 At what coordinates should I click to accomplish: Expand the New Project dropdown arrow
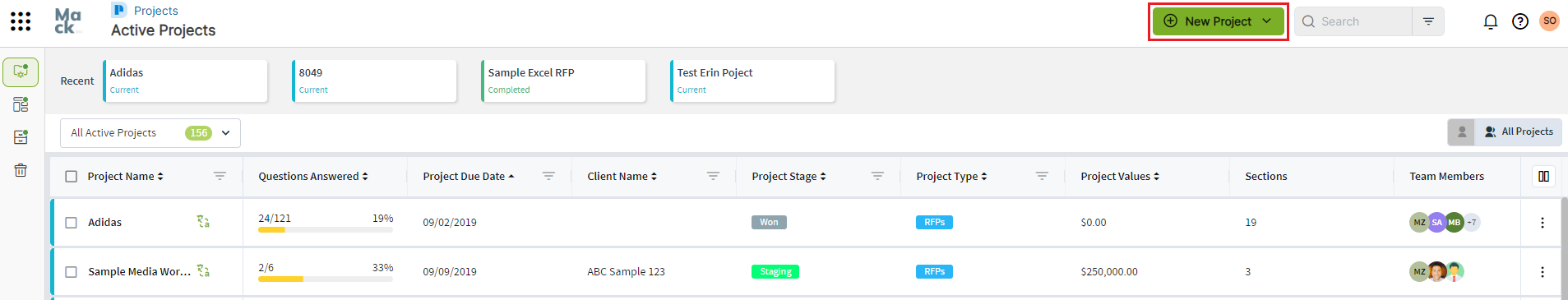[1267, 21]
